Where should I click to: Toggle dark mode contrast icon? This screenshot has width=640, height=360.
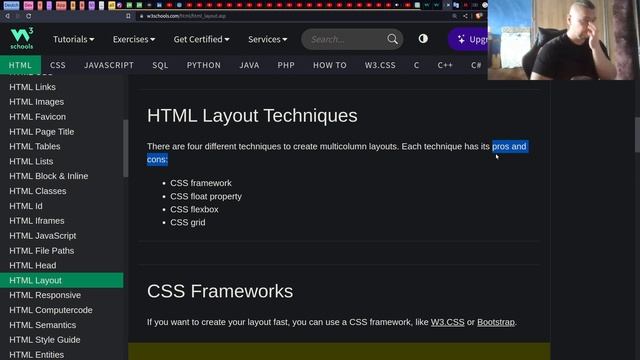[423, 39]
